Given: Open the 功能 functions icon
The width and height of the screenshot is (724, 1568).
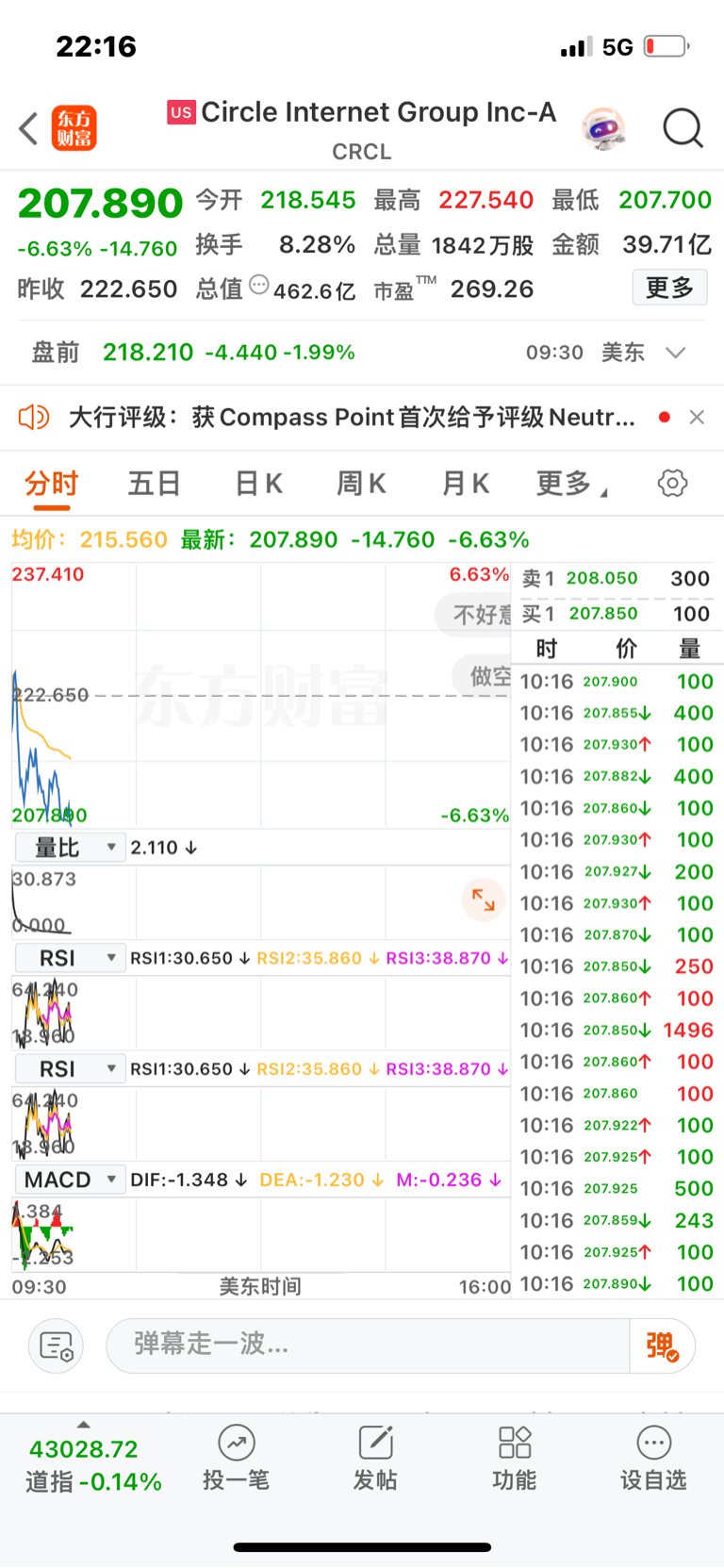Looking at the screenshot, I should pos(515,1458).
